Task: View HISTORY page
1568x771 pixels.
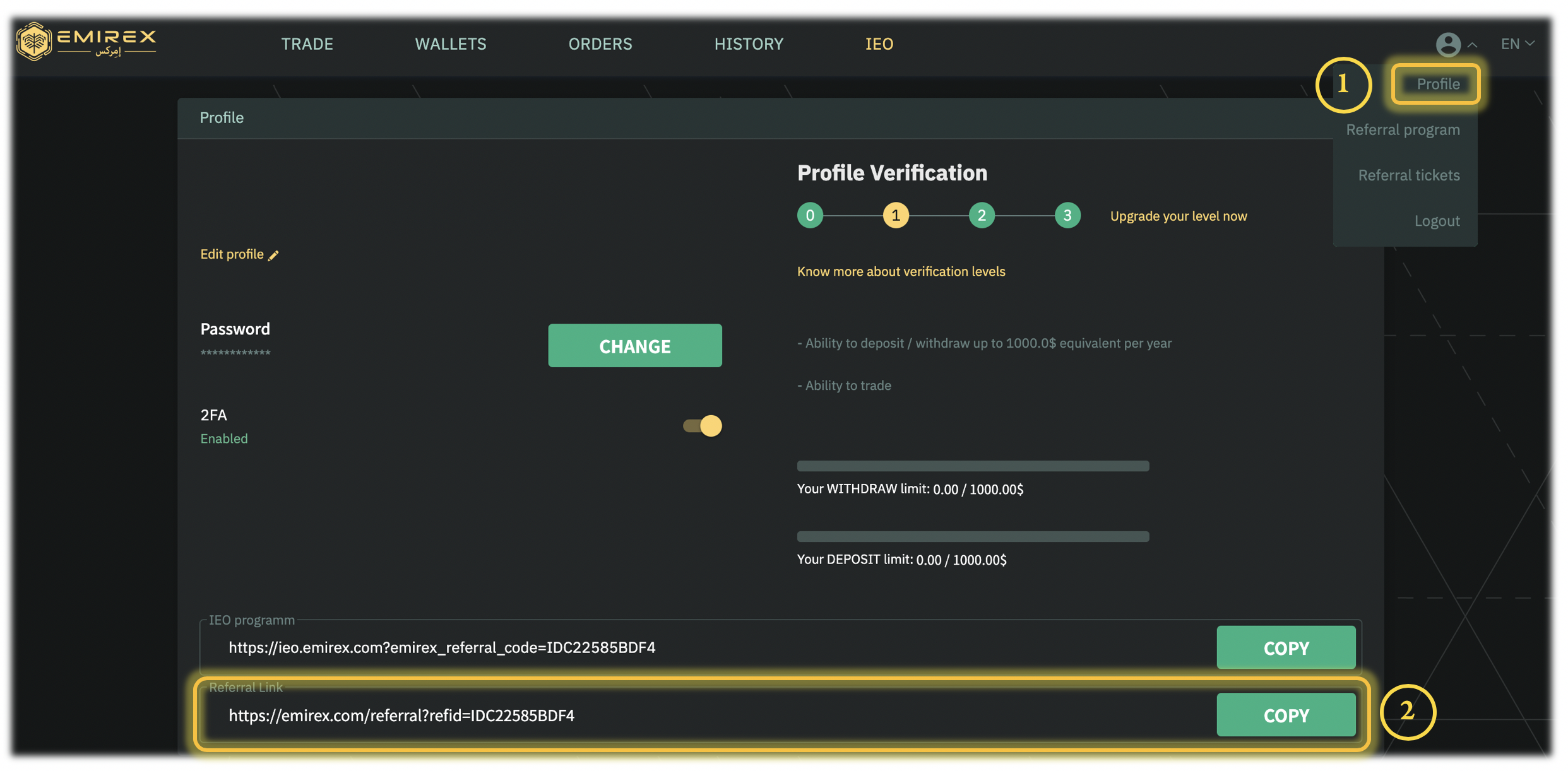Action: click(x=749, y=44)
